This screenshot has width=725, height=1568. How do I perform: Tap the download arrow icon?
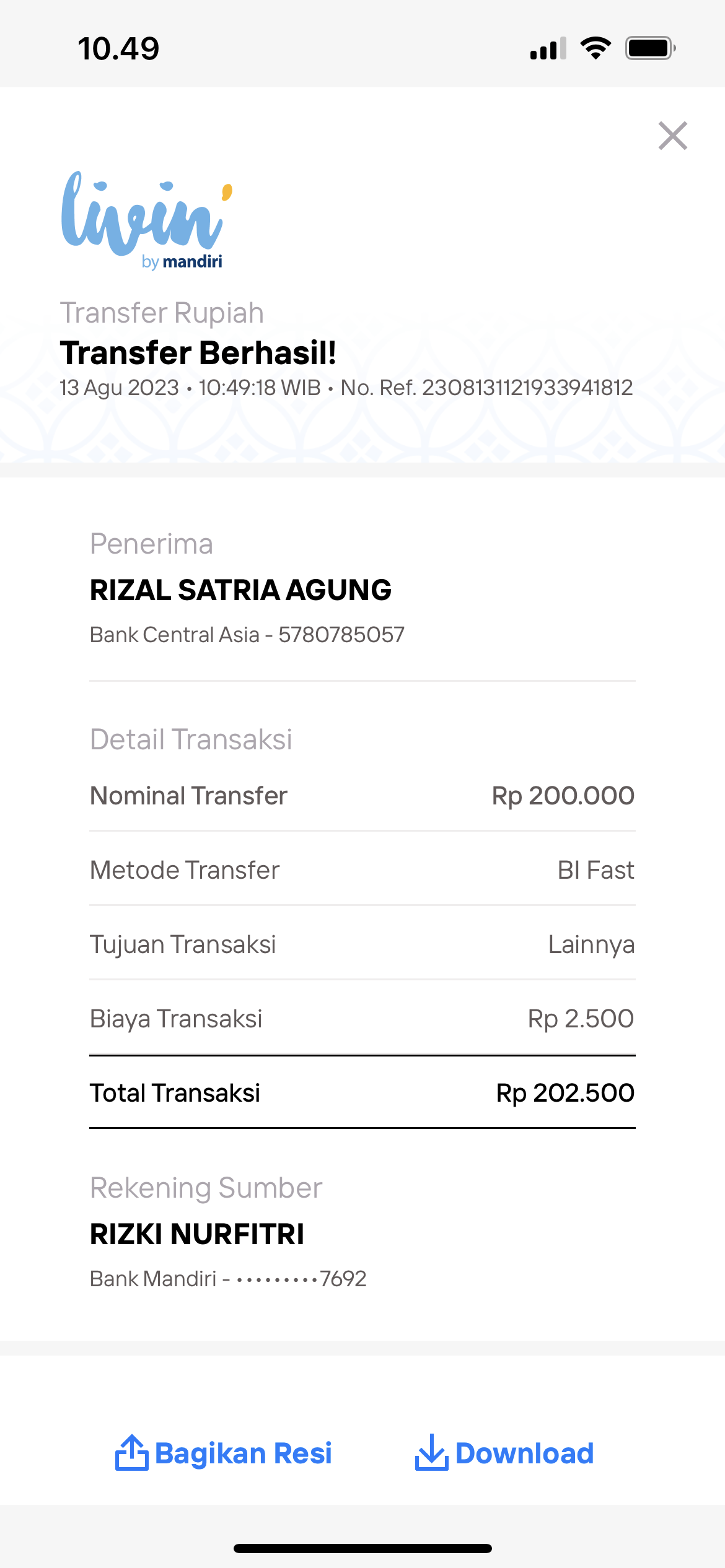(431, 1452)
